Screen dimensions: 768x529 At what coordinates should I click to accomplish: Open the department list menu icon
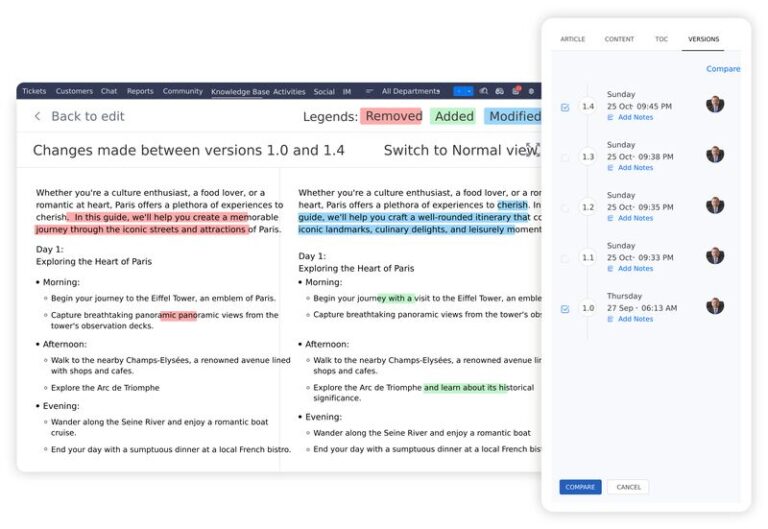tap(369, 91)
